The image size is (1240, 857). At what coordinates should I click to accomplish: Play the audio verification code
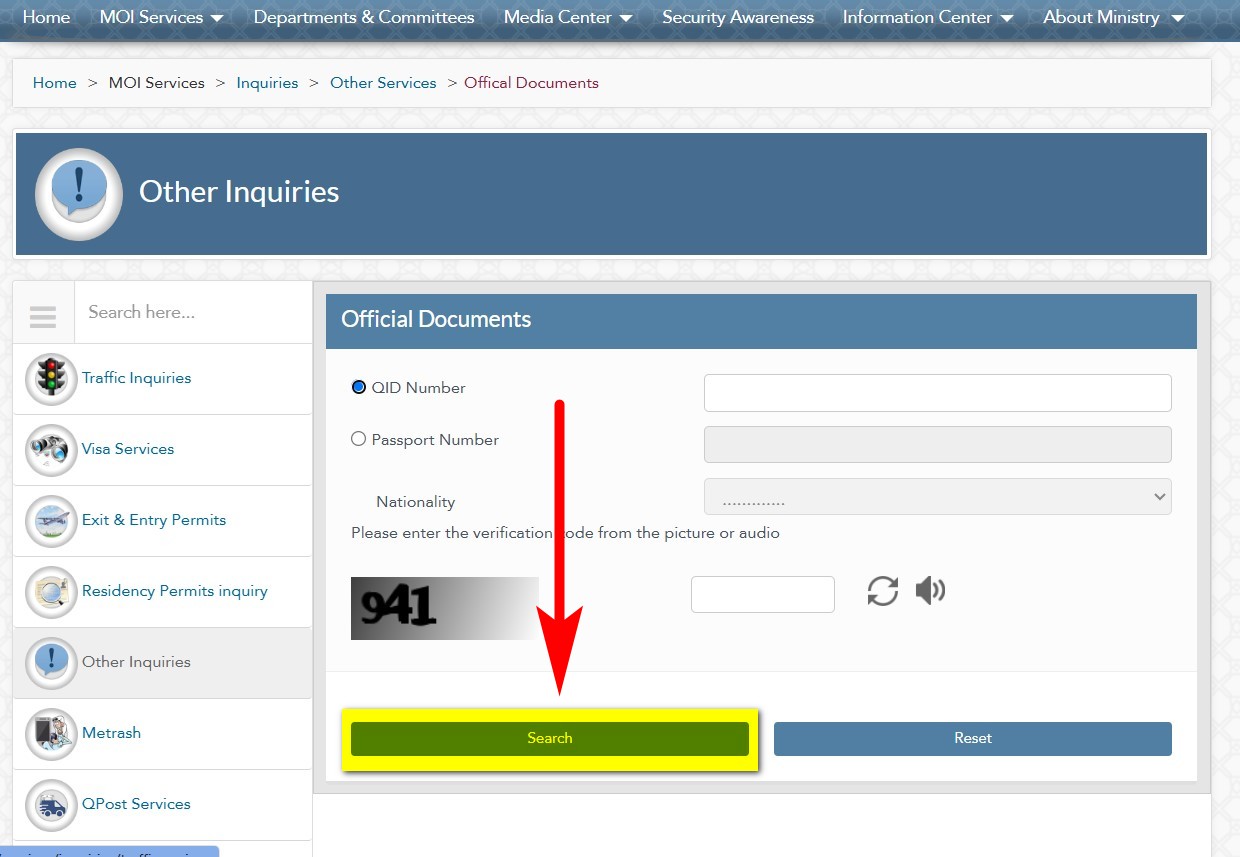[930, 591]
